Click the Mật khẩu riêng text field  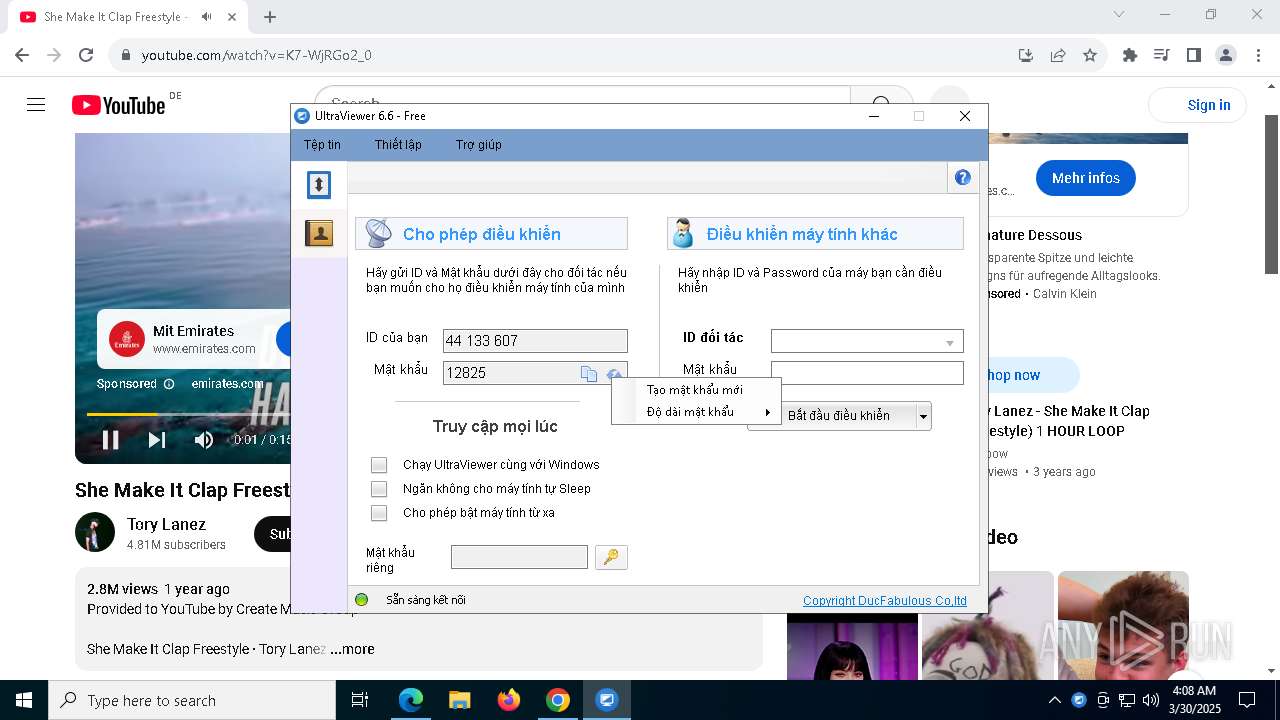[519, 557]
